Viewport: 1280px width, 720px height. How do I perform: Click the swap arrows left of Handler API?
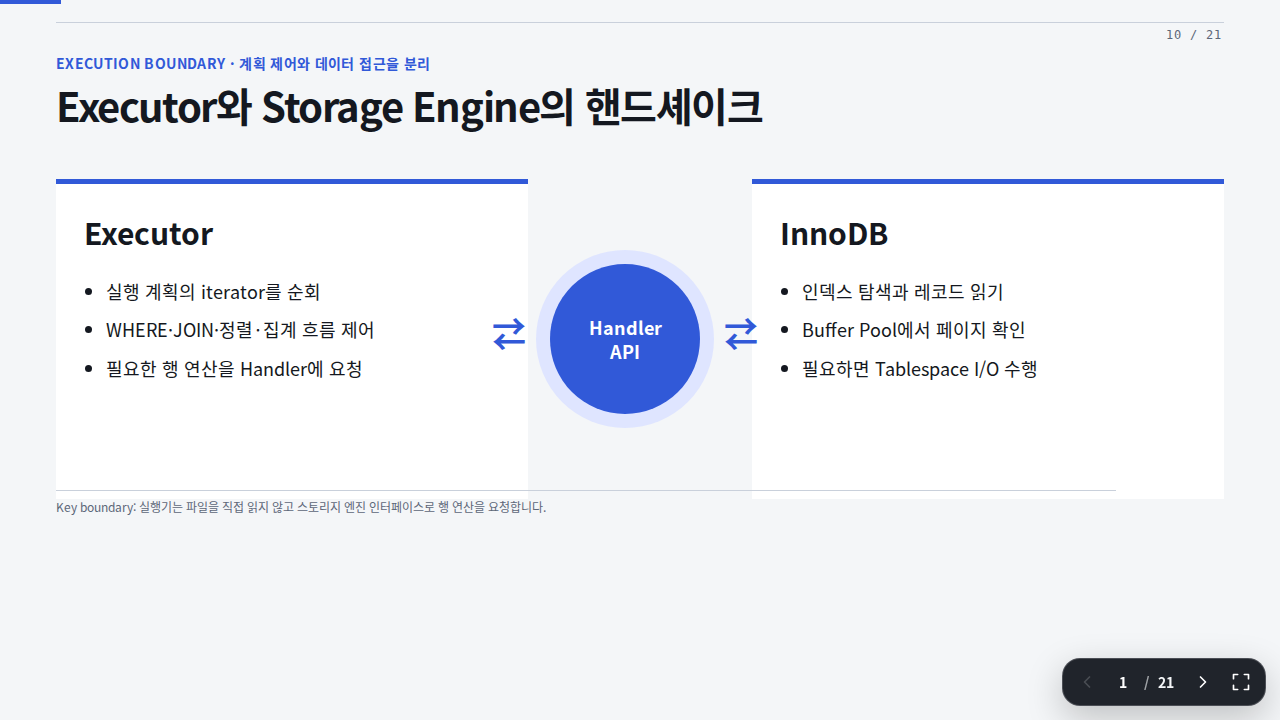[509, 333]
